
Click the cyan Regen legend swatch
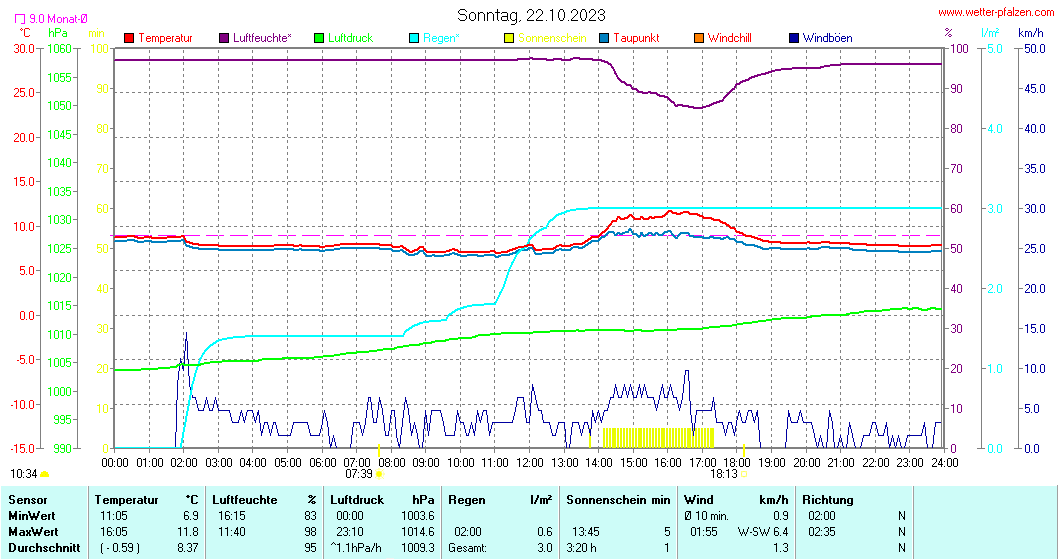pyautogui.click(x=414, y=38)
